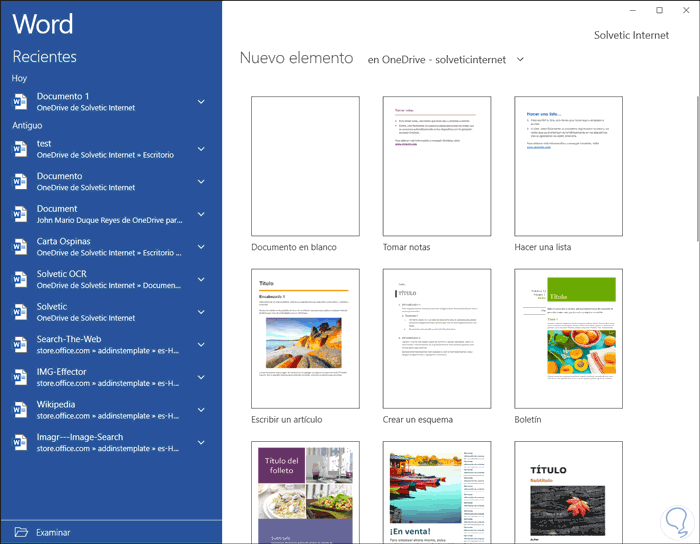Expand chevron for Search-The-Web
The image size is (700, 544).
tap(201, 345)
